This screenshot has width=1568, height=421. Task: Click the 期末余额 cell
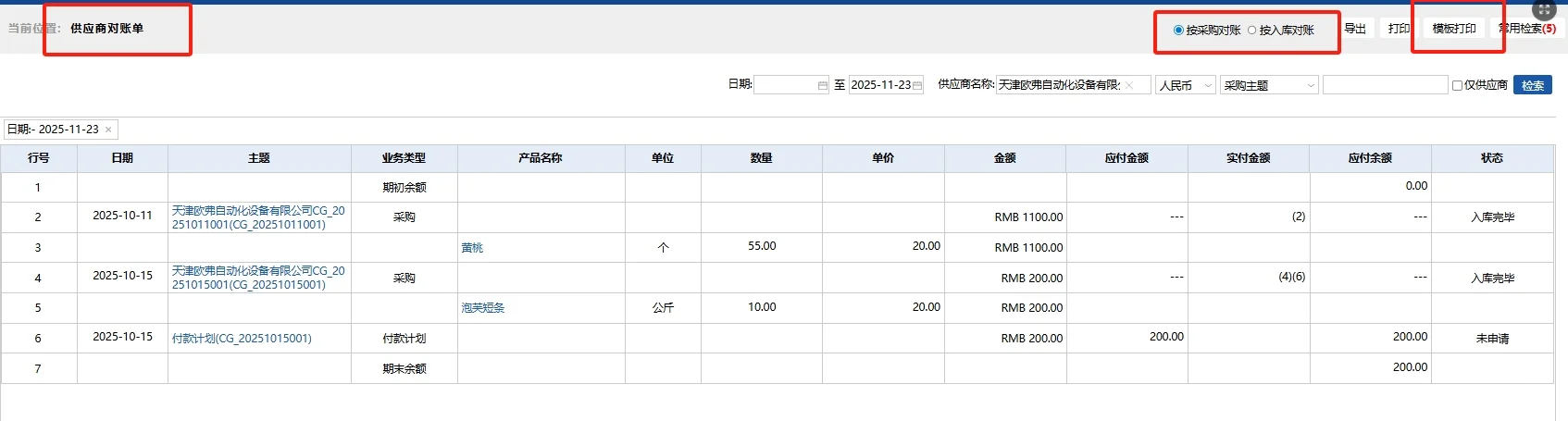point(404,369)
